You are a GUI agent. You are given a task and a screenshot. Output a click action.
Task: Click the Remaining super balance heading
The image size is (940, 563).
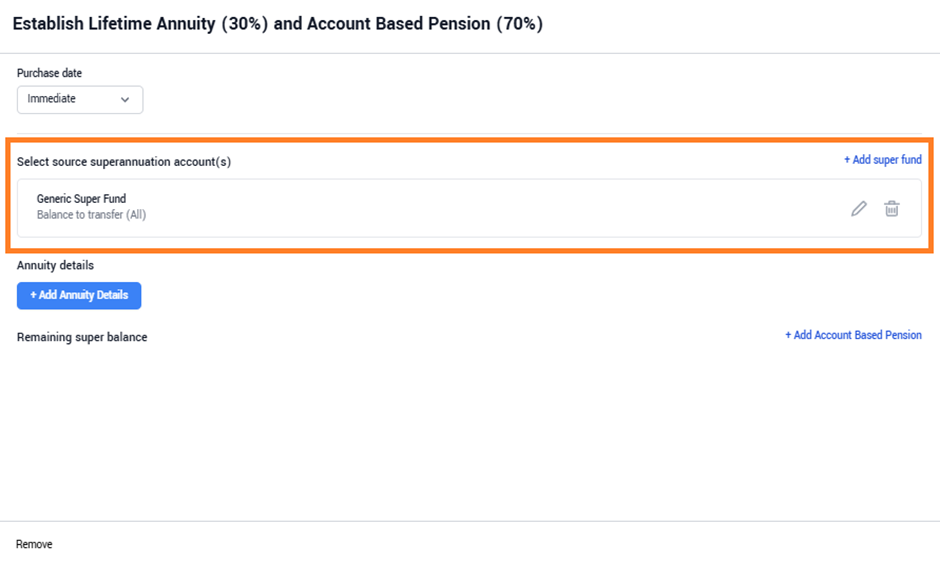(82, 337)
